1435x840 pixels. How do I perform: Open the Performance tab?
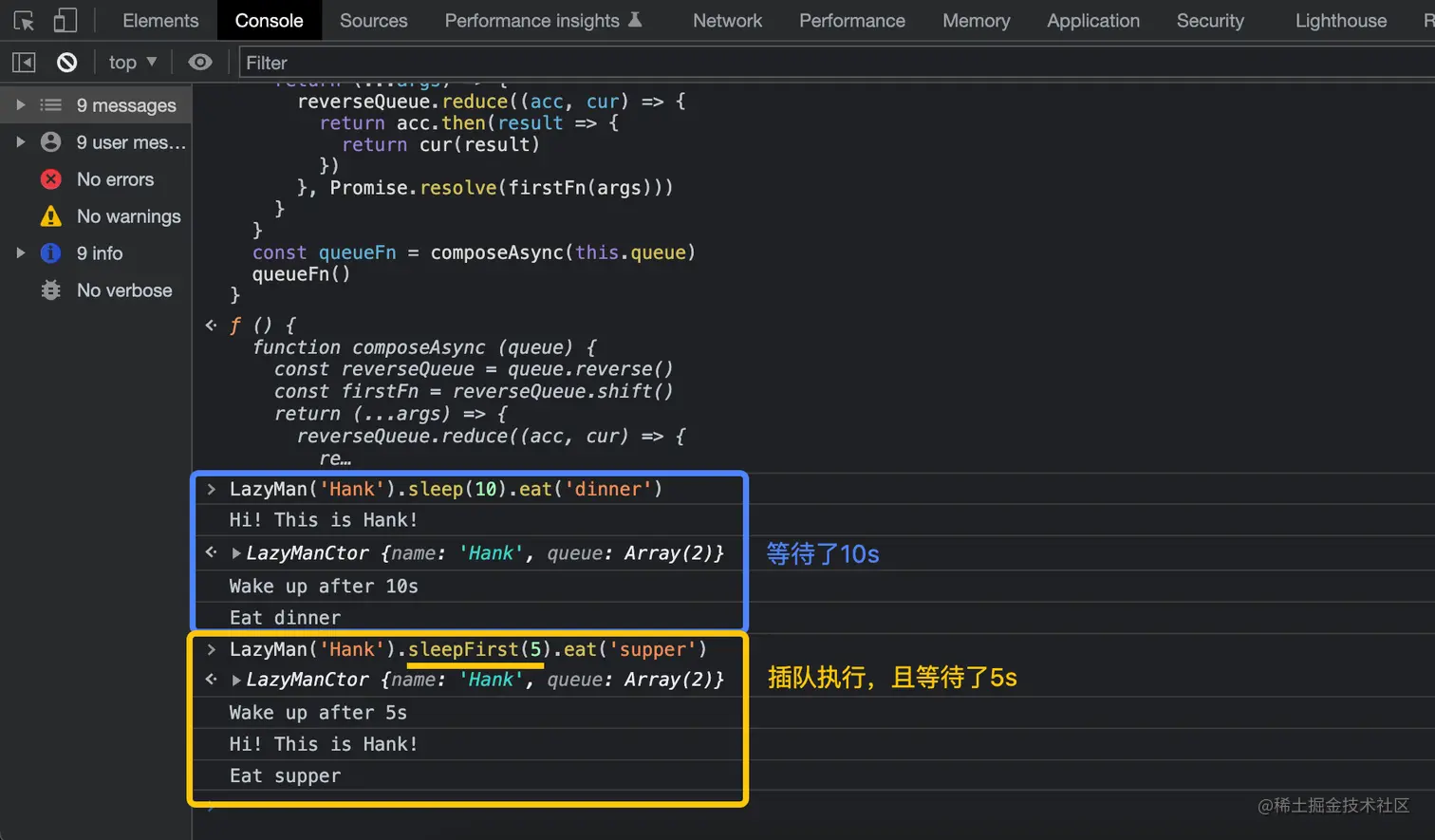(852, 20)
